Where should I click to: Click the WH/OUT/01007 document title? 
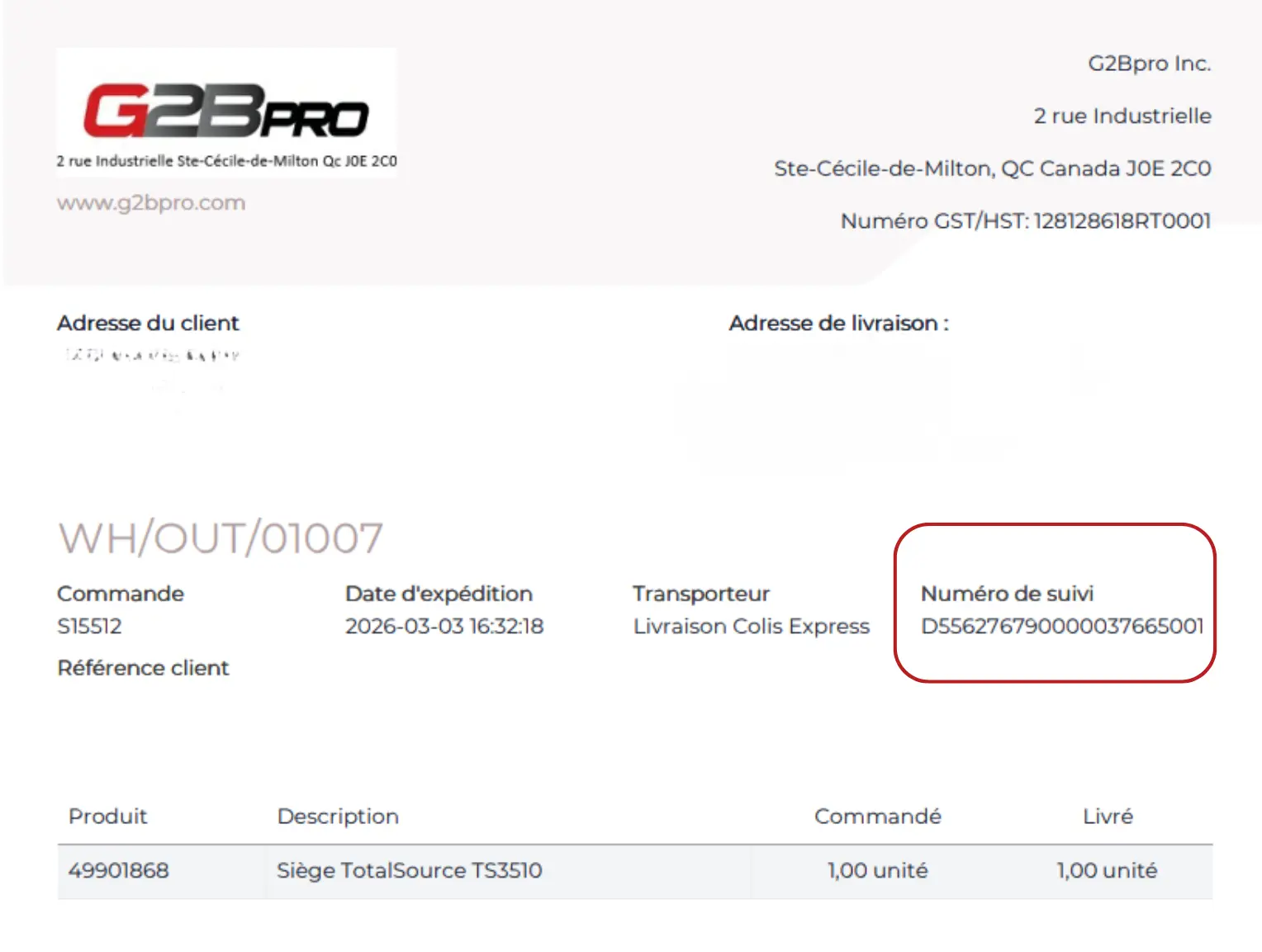pos(221,538)
